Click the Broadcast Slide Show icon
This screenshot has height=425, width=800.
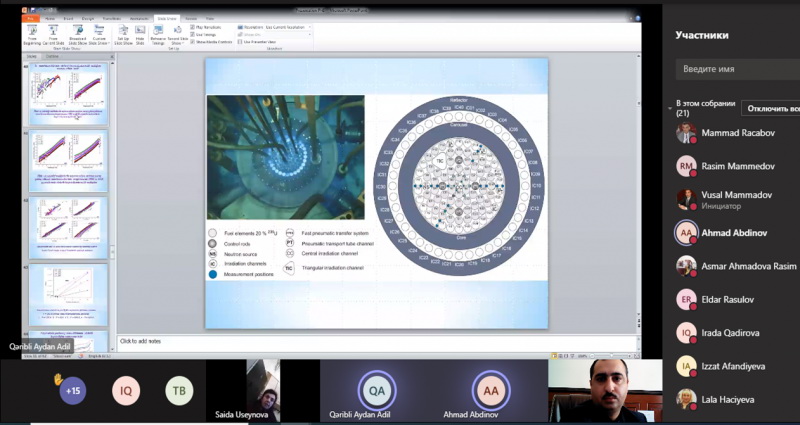tap(76, 33)
